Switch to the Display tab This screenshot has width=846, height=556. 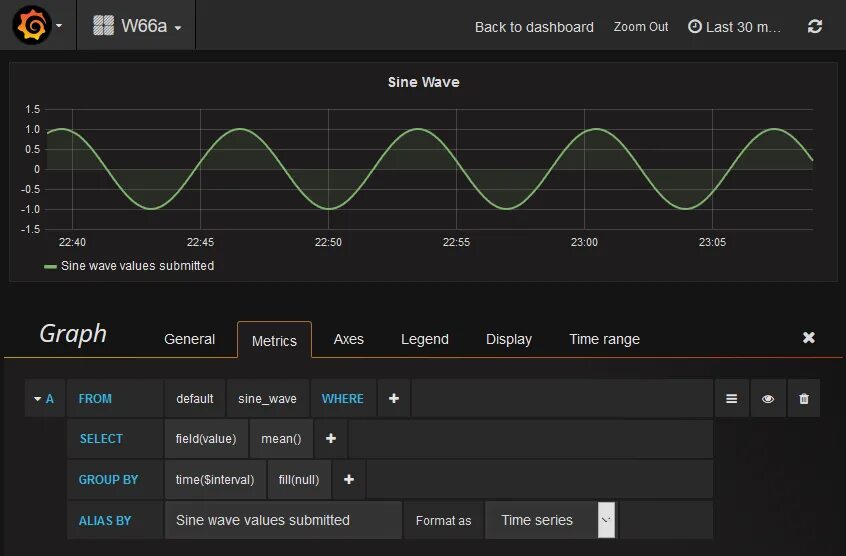[509, 339]
